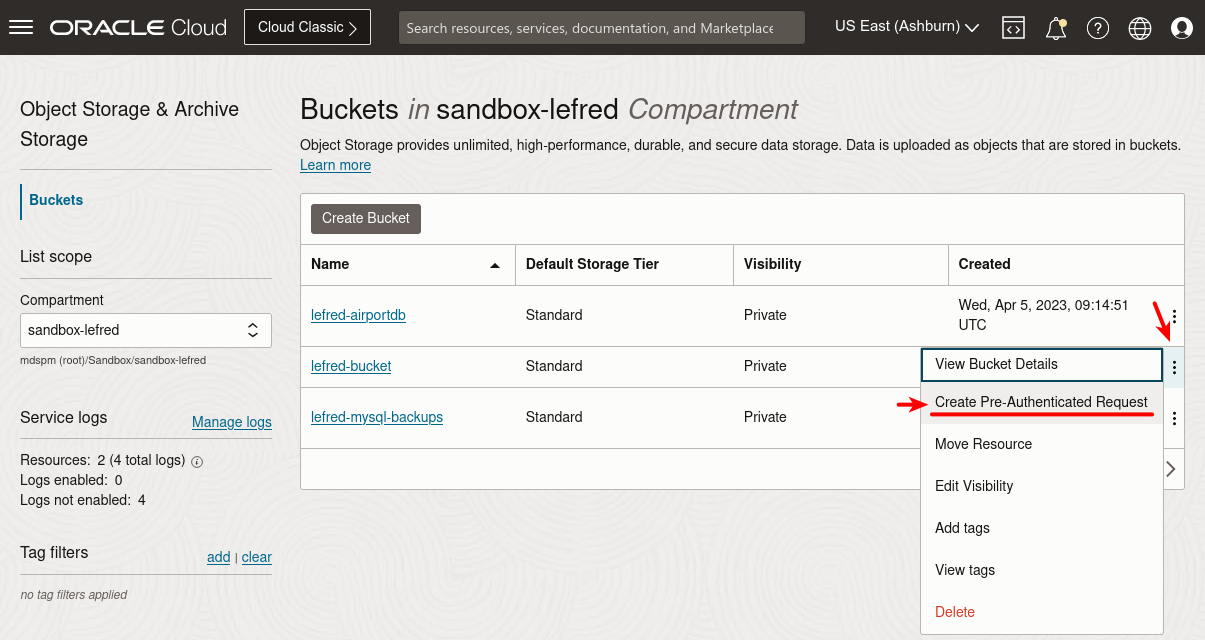Choose Delete from the bucket menu
This screenshot has width=1205, height=640.
pyautogui.click(x=954, y=612)
